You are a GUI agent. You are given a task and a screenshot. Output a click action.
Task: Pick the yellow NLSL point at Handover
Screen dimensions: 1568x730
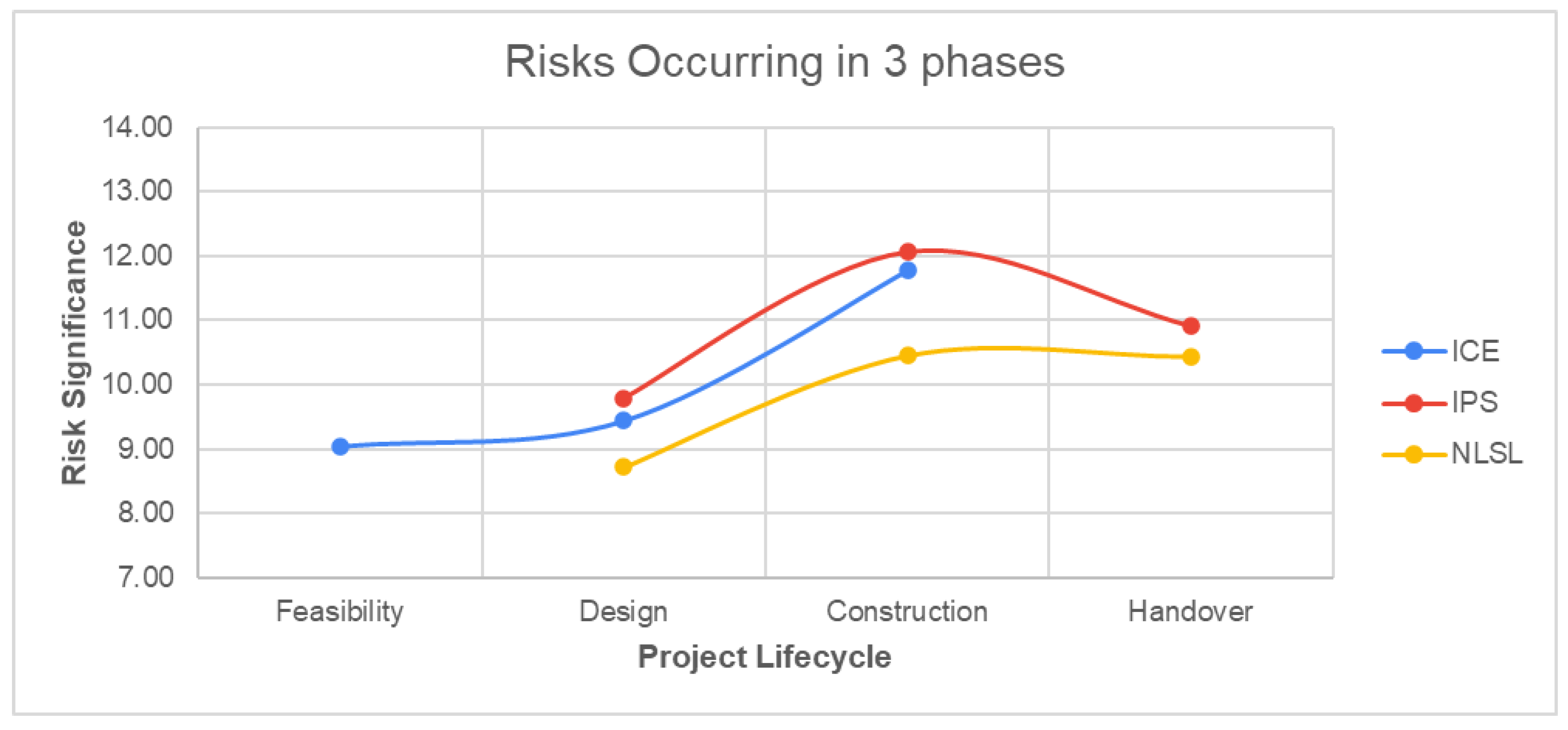pyautogui.click(x=1191, y=357)
